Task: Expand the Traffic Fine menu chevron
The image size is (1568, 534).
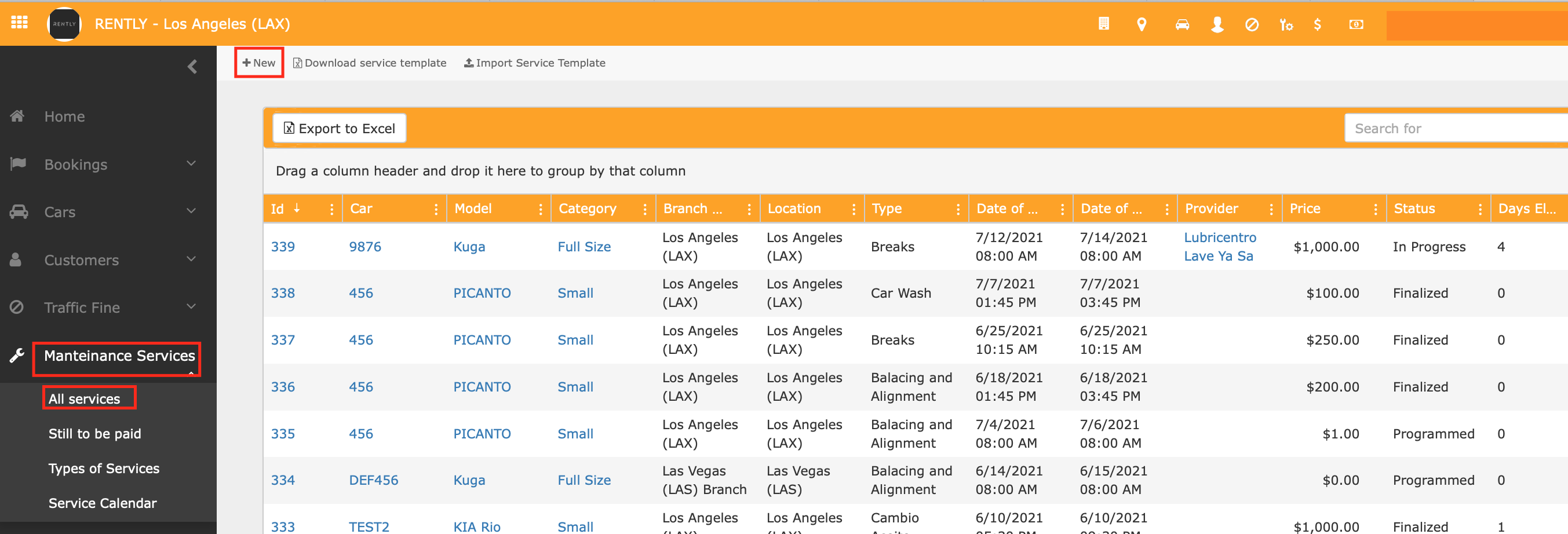Action: (x=191, y=306)
